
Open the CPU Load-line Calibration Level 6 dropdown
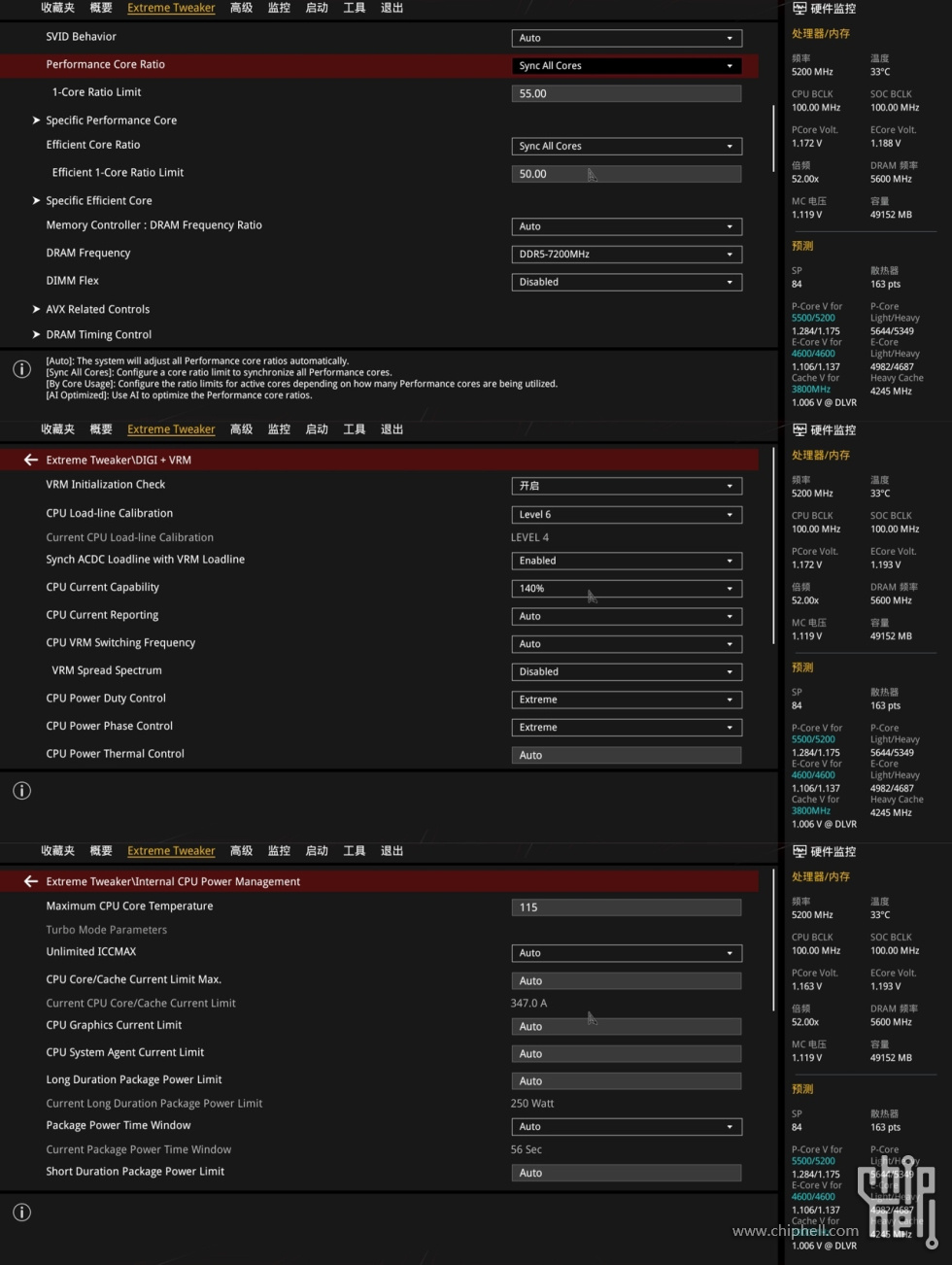tap(627, 515)
